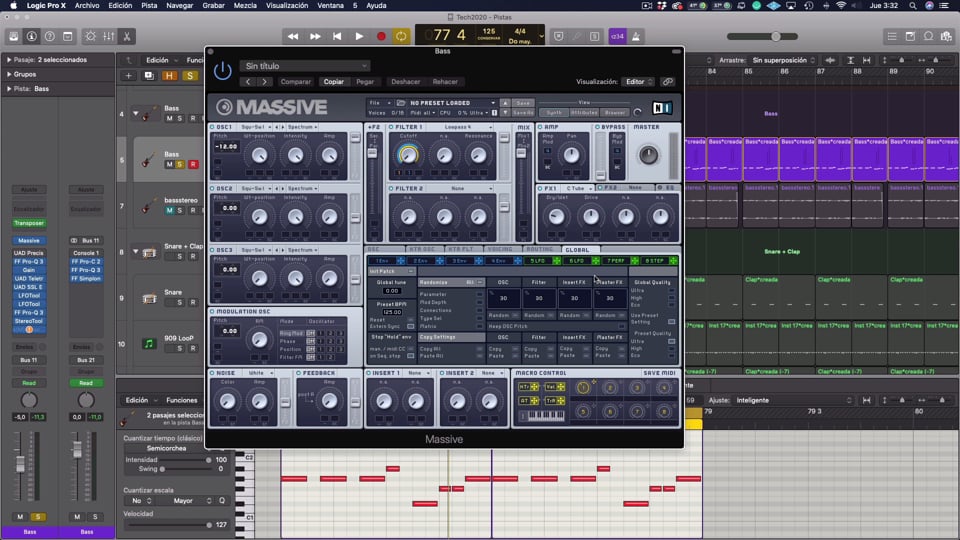
Task: Open the Mezcla menu
Action: pos(245,6)
